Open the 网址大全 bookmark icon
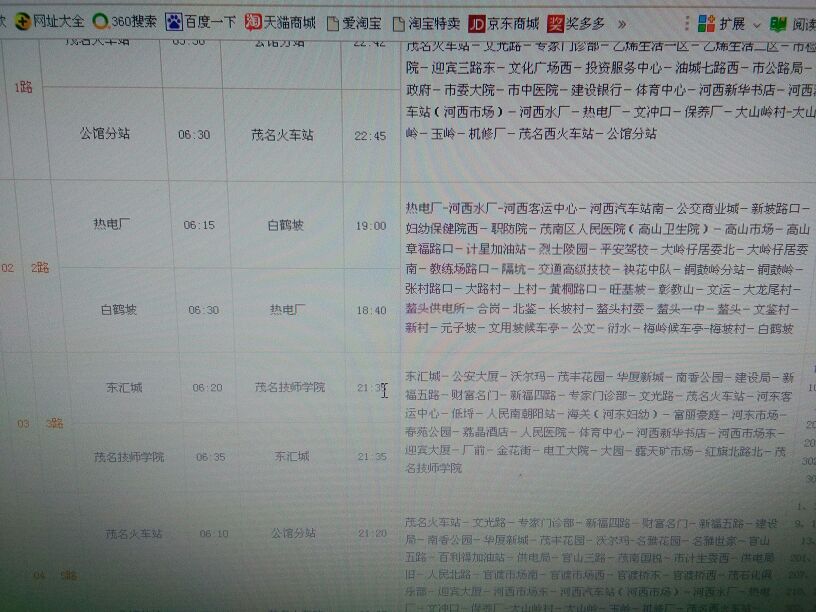The height and width of the screenshot is (612, 816). click(22, 21)
